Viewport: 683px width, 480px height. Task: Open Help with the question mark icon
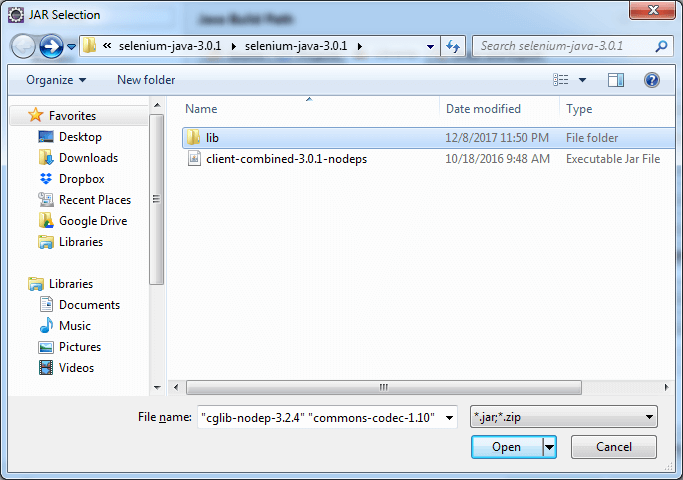[652, 80]
